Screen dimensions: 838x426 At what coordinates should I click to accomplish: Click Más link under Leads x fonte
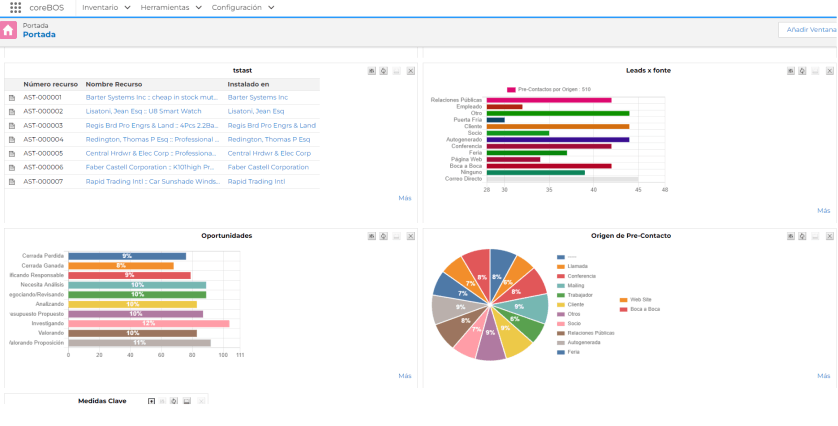point(823,211)
